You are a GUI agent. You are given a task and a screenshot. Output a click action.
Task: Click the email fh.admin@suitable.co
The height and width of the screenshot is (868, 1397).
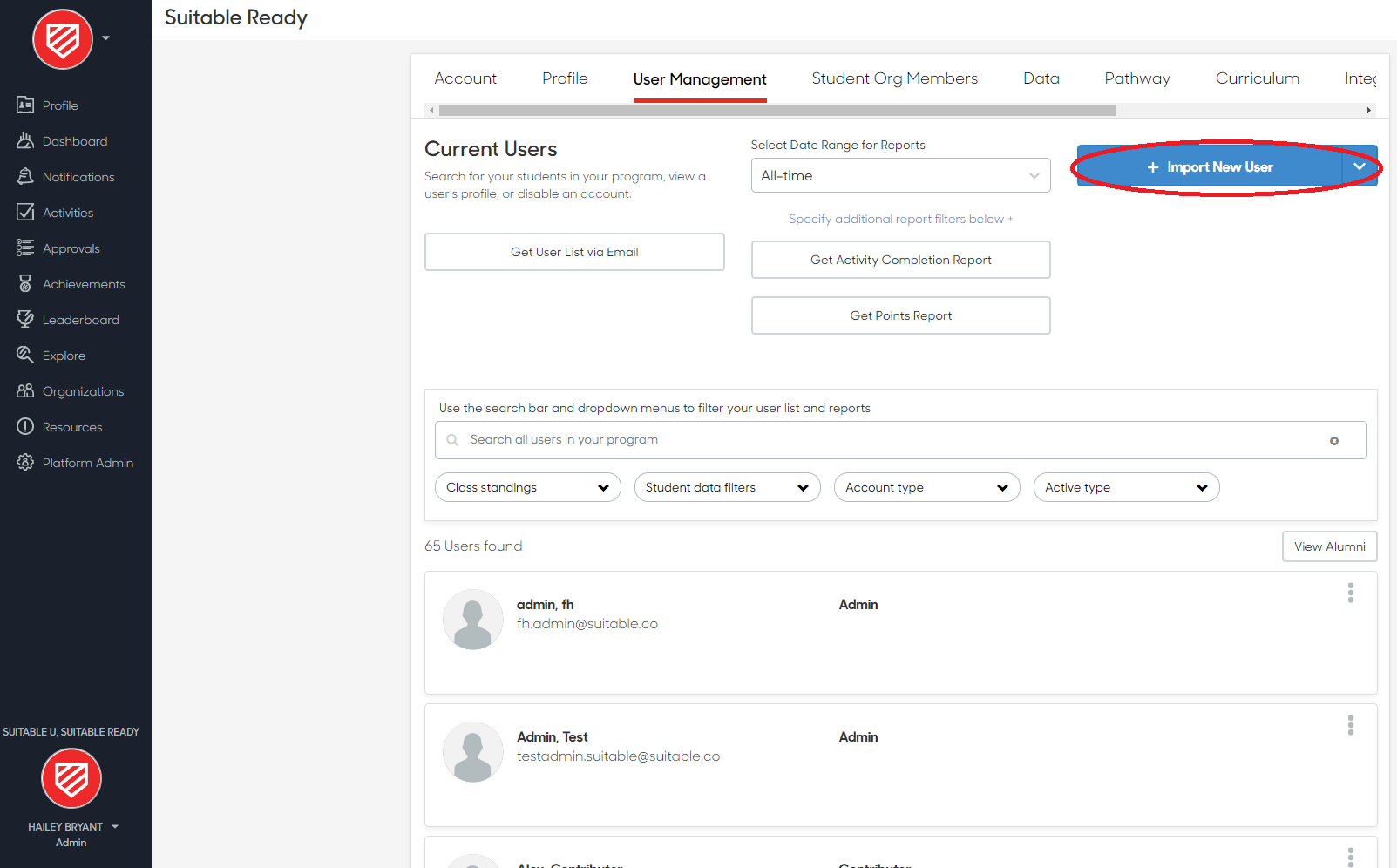[587, 624]
